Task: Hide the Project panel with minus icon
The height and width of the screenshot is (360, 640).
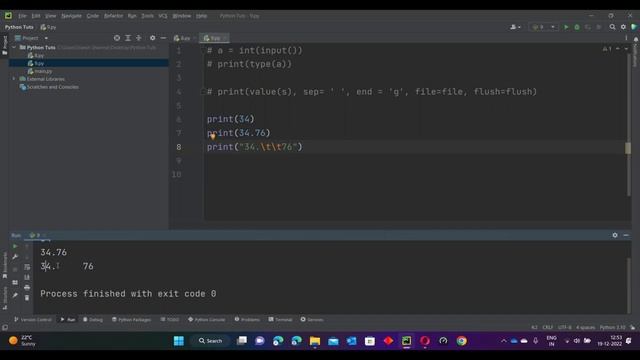Action: [163, 38]
